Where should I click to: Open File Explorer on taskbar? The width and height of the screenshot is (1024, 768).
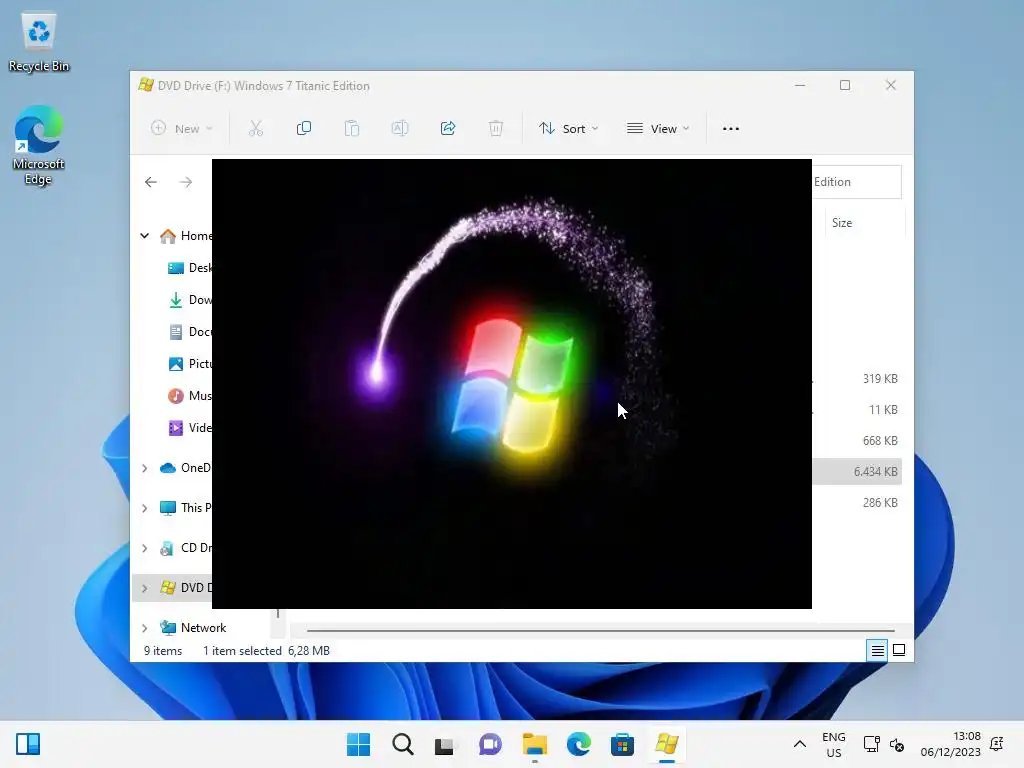[x=534, y=744]
